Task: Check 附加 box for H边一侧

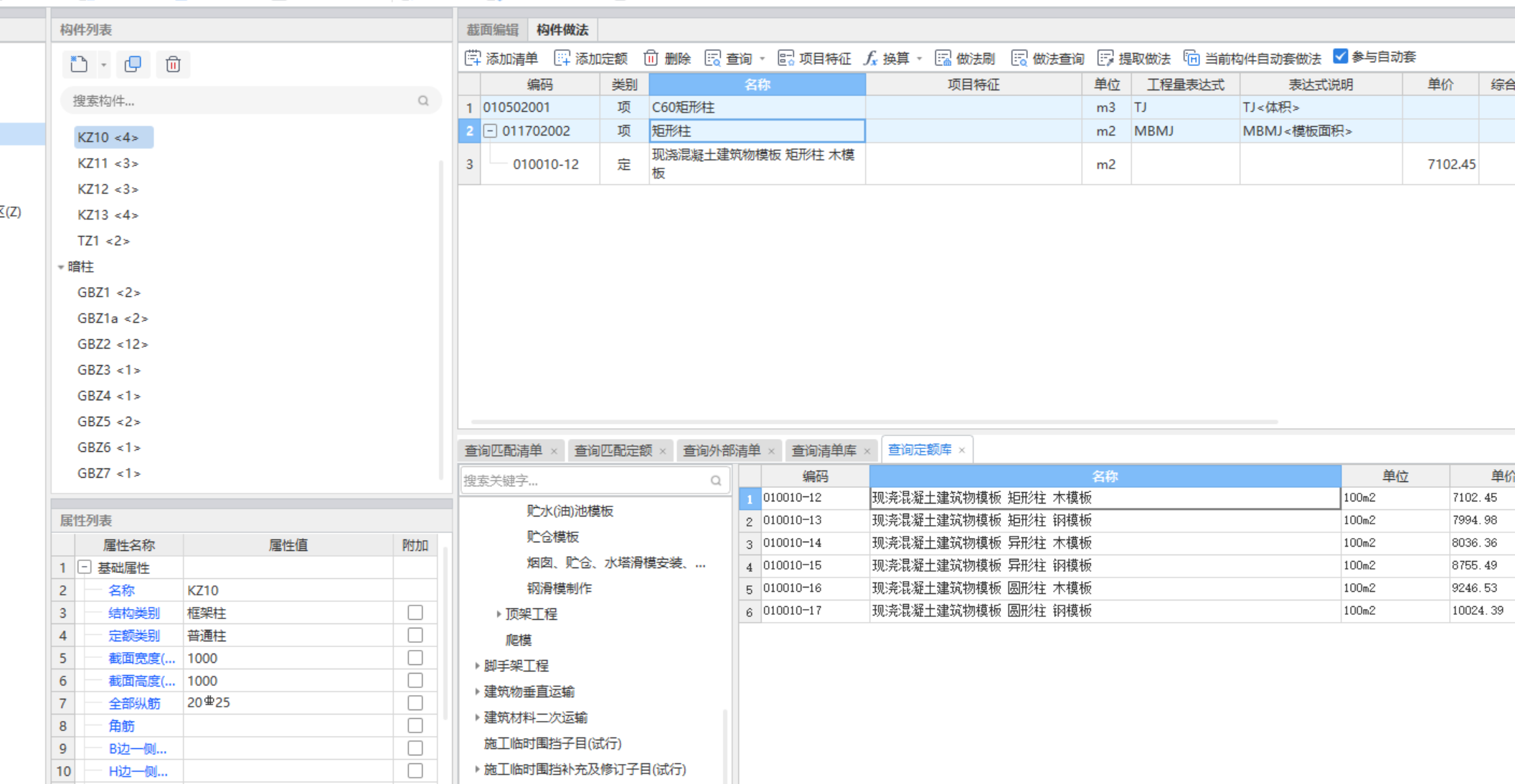Action: pos(415,771)
